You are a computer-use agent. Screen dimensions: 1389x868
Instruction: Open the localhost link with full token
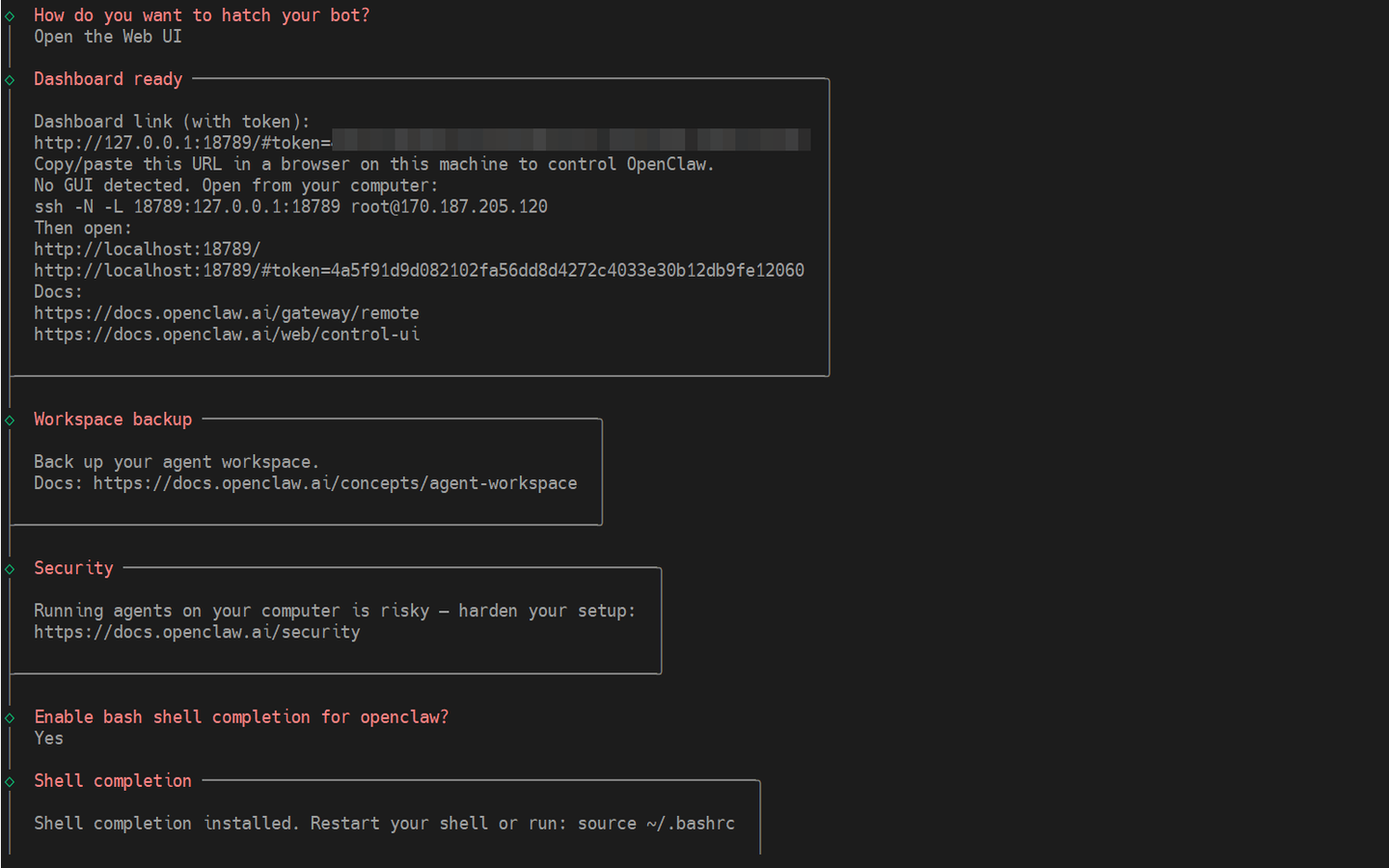pyautogui.click(x=419, y=270)
